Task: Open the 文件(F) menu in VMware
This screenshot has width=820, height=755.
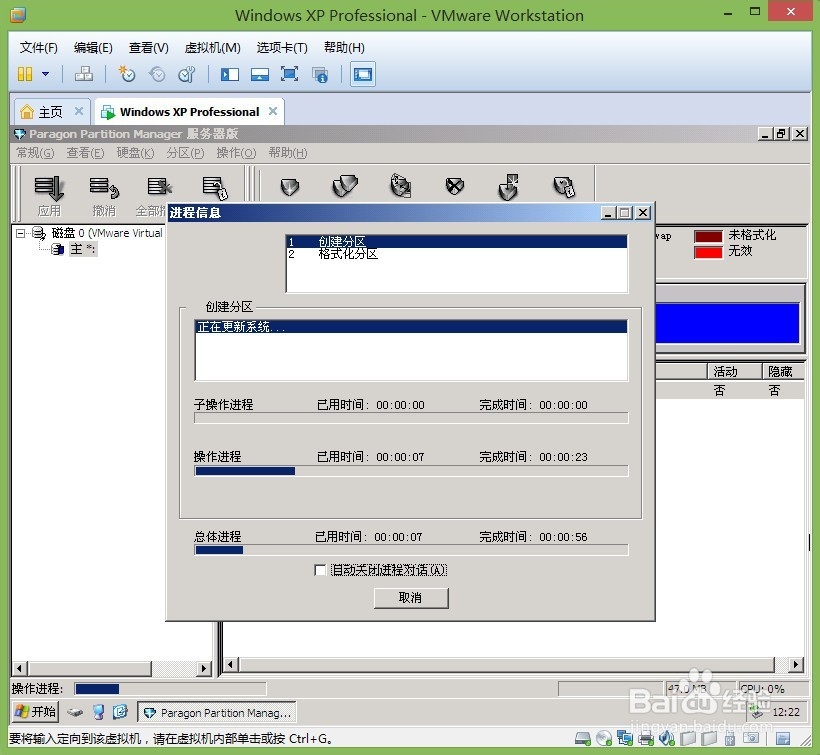Action: pos(39,48)
